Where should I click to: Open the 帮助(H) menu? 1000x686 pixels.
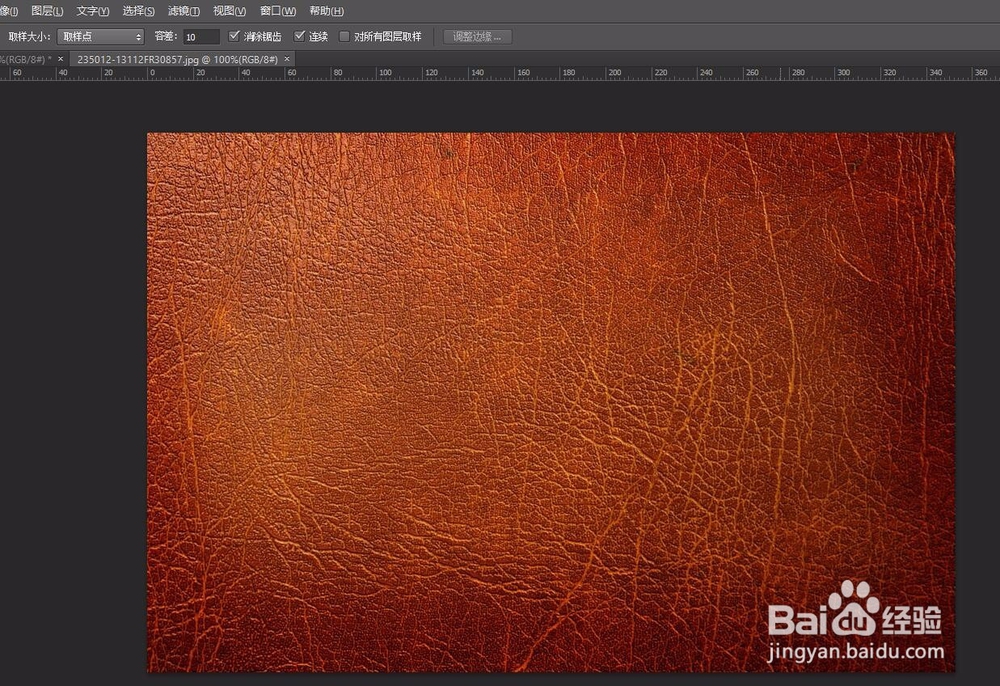(x=326, y=11)
